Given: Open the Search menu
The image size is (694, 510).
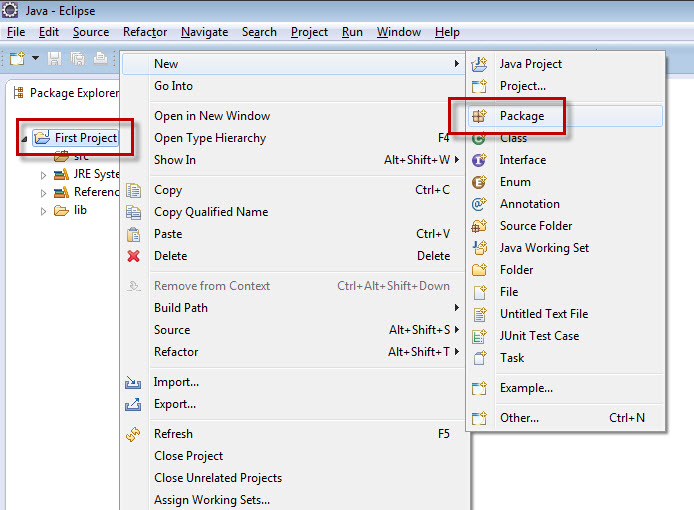Looking at the screenshot, I should 259,32.
